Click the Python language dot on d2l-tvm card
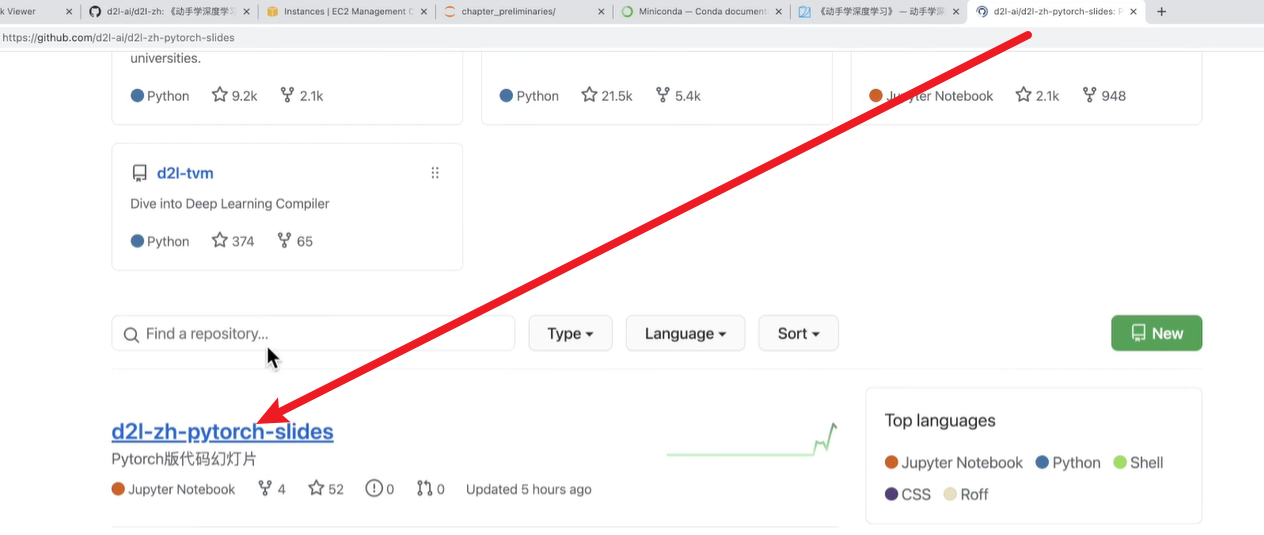 click(138, 241)
